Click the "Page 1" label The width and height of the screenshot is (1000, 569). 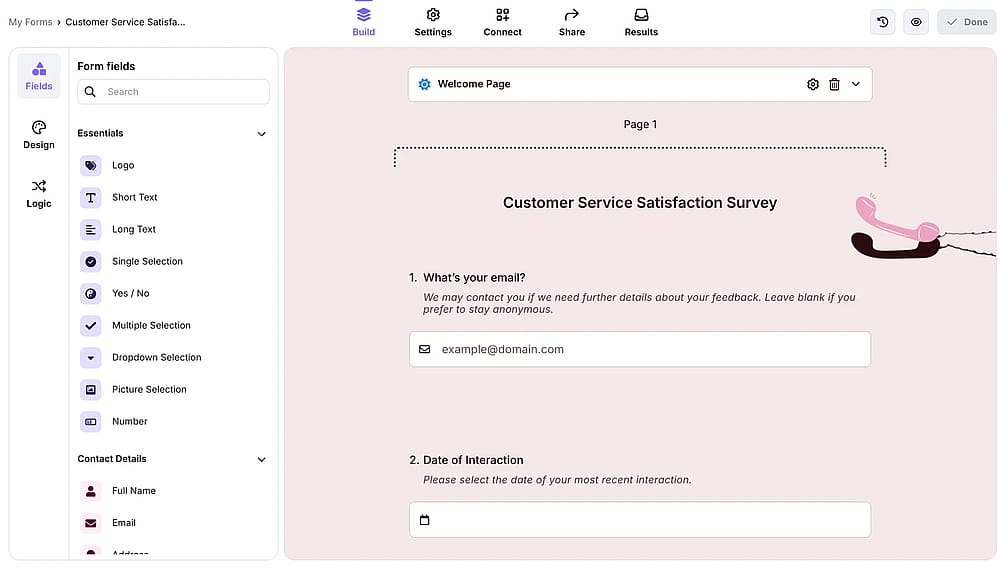click(x=640, y=124)
